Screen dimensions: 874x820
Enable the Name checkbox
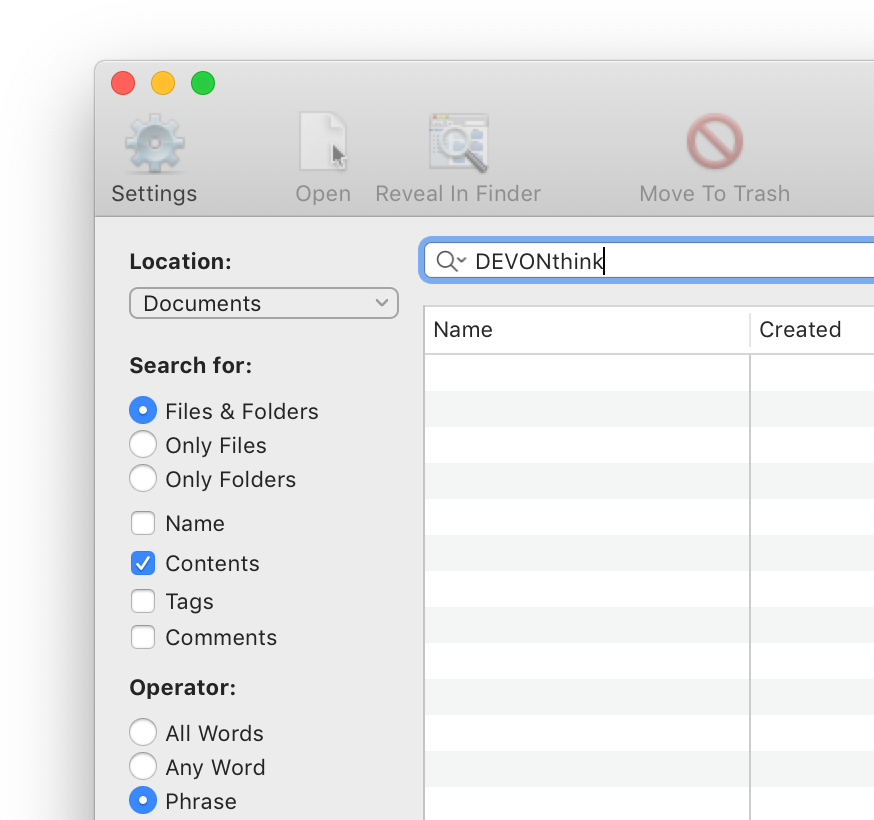coord(143,523)
